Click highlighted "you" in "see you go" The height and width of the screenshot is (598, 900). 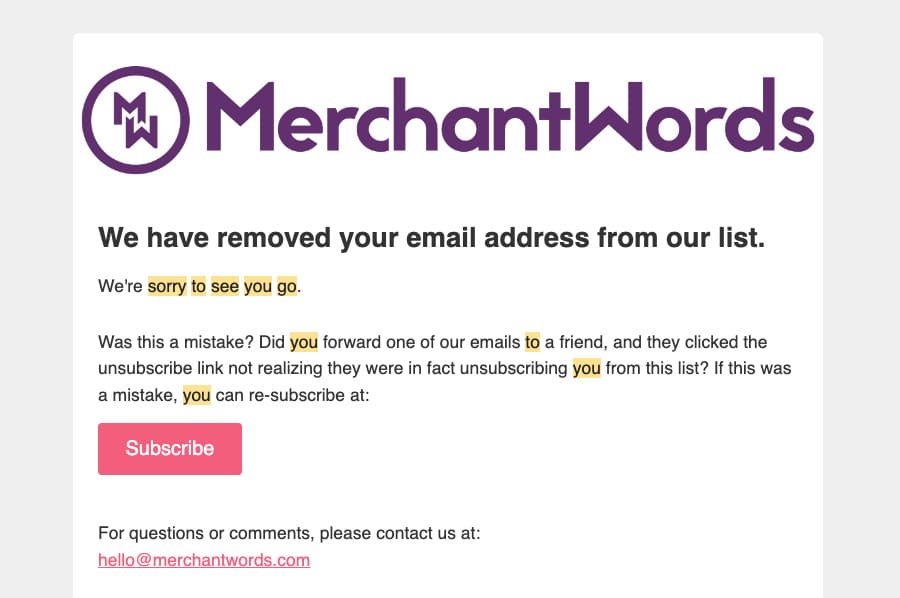coord(258,287)
